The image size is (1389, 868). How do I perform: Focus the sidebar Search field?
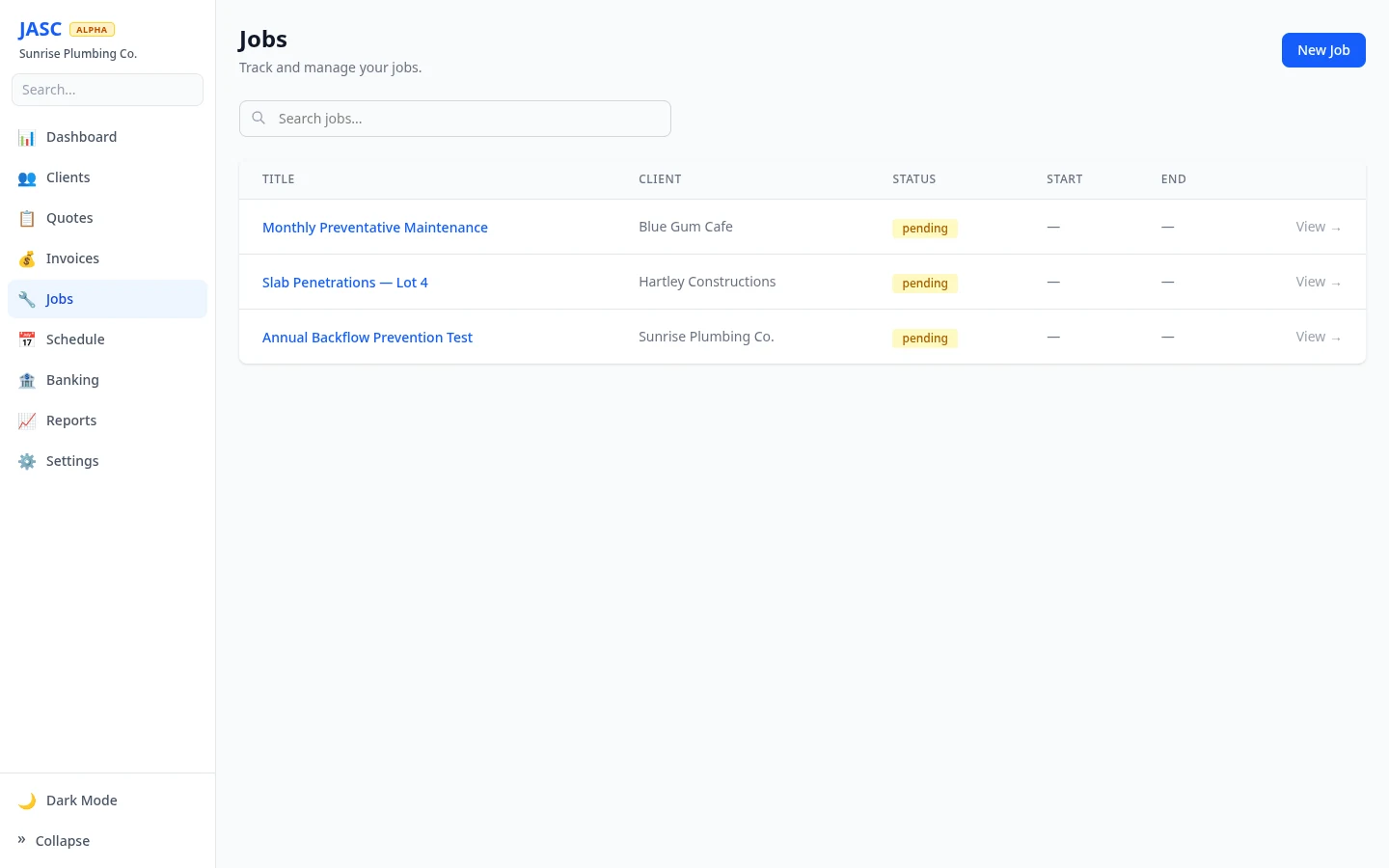pos(107,90)
